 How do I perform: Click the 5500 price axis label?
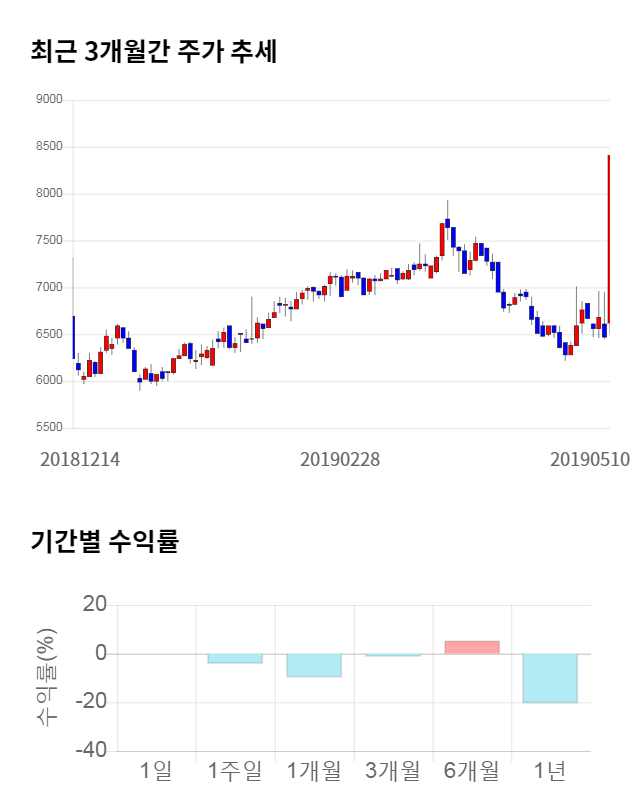(49, 428)
